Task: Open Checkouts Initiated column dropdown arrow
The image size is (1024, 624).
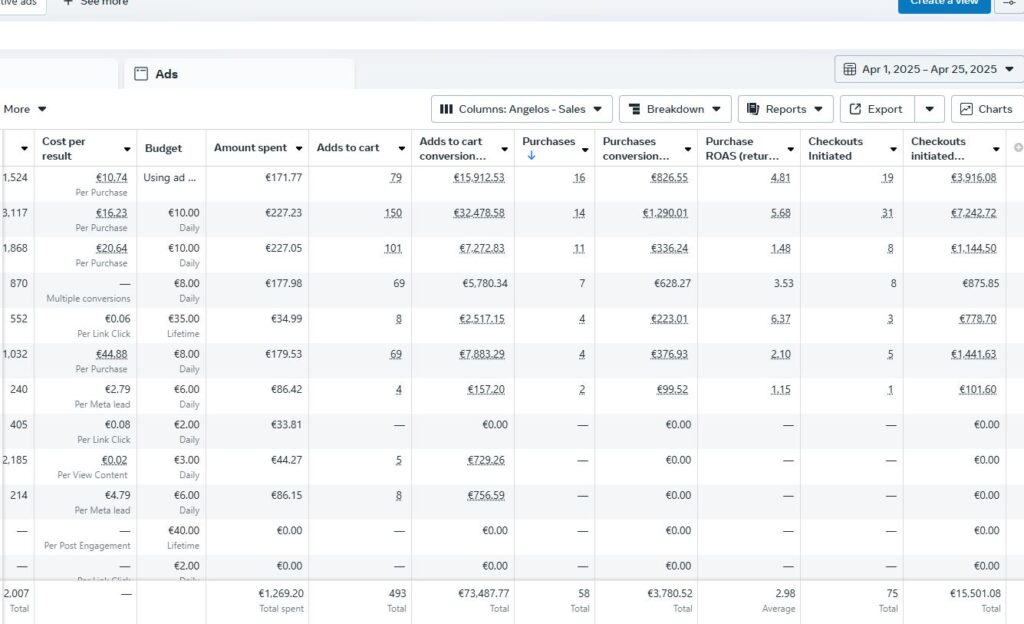Action: pos(893,149)
